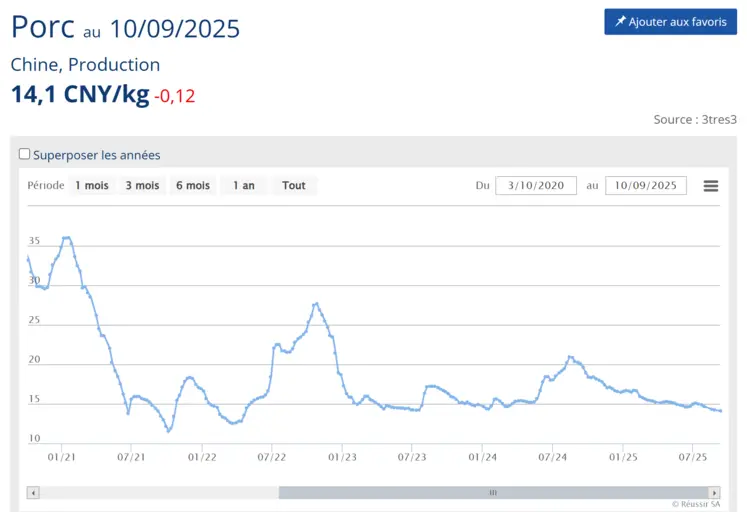Click the pin icon in favoris button
Screen dimensions: 747x512
620,21
